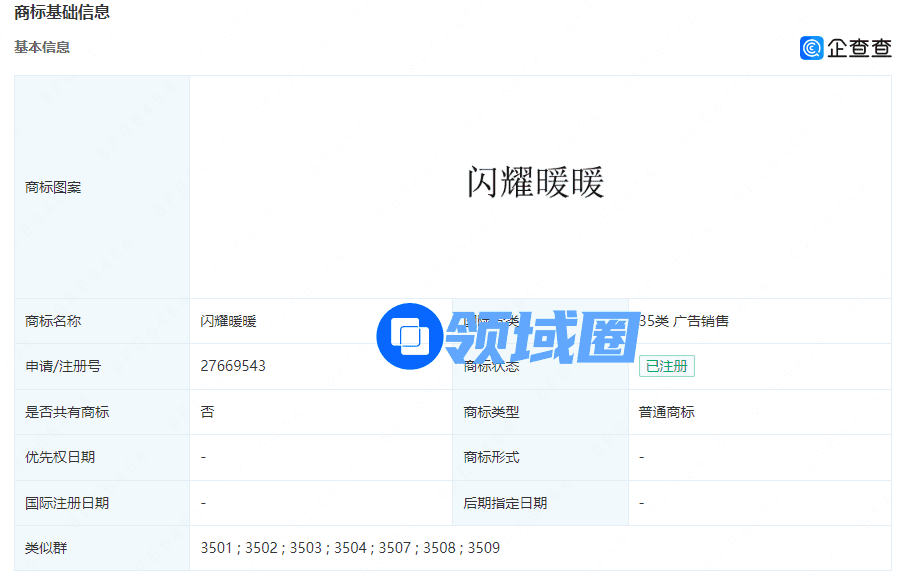Click the registration number 27669543
The image size is (901, 575).
click(233, 366)
